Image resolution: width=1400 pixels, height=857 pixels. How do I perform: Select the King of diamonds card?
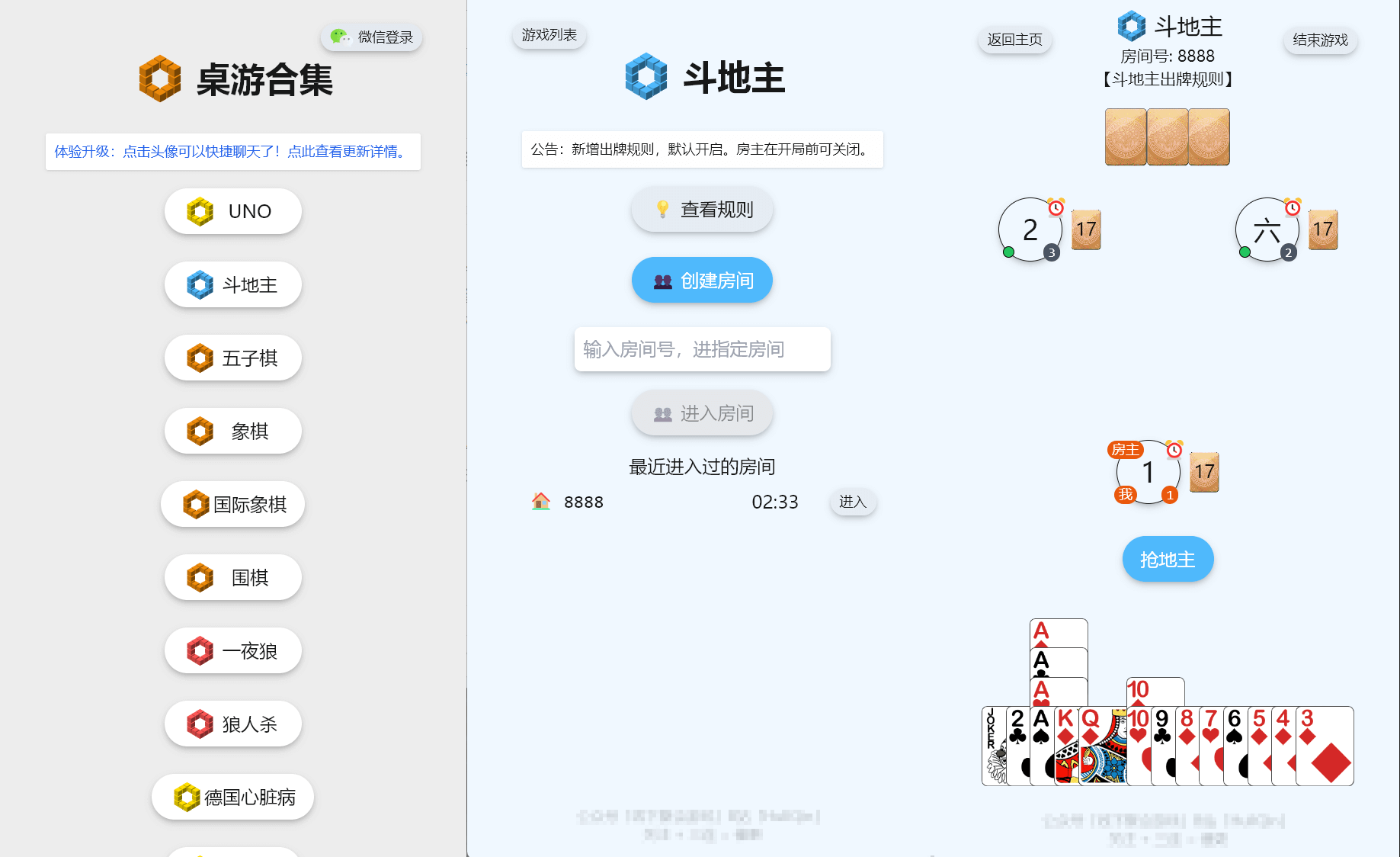(x=1066, y=746)
